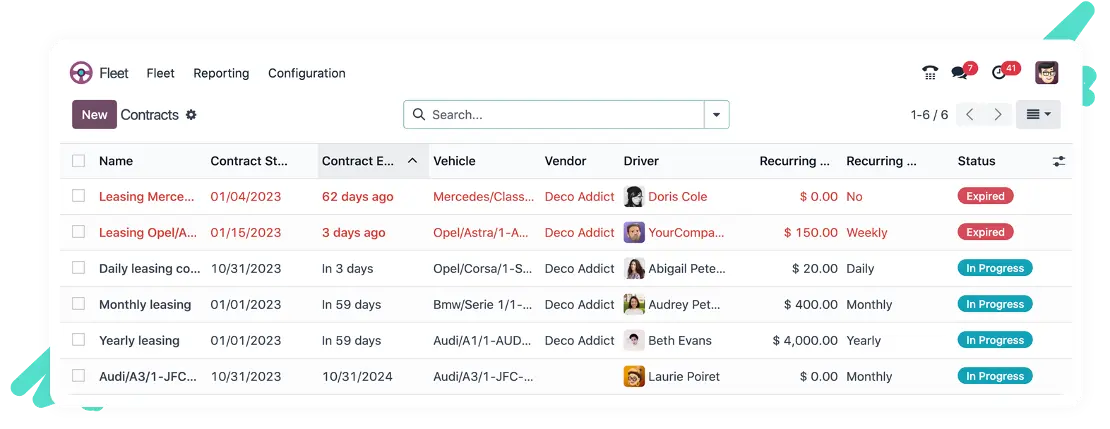Open the Reporting menu
1110x429 pixels.
(x=221, y=73)
